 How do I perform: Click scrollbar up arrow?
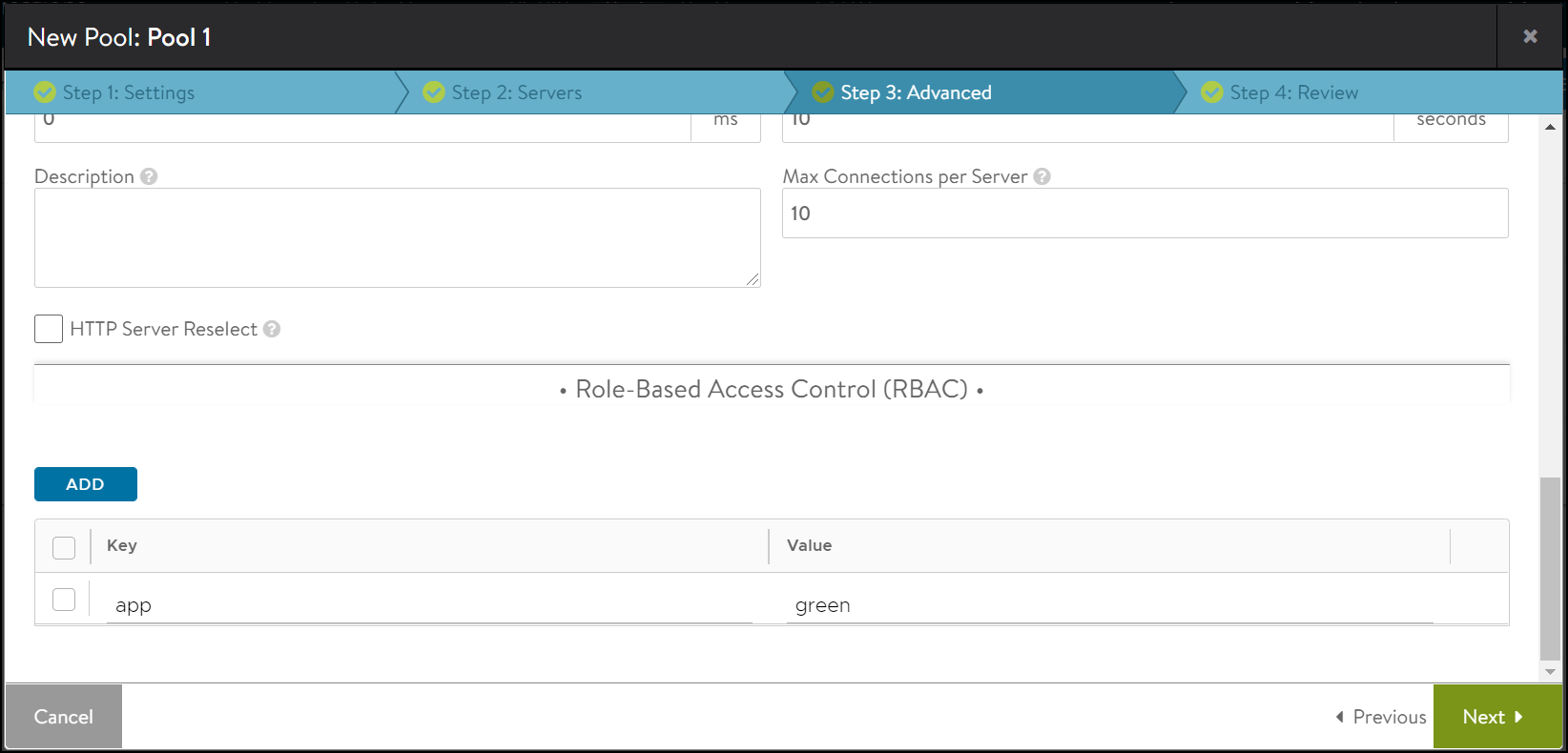pyautogui.click(x=1551, y=126)
